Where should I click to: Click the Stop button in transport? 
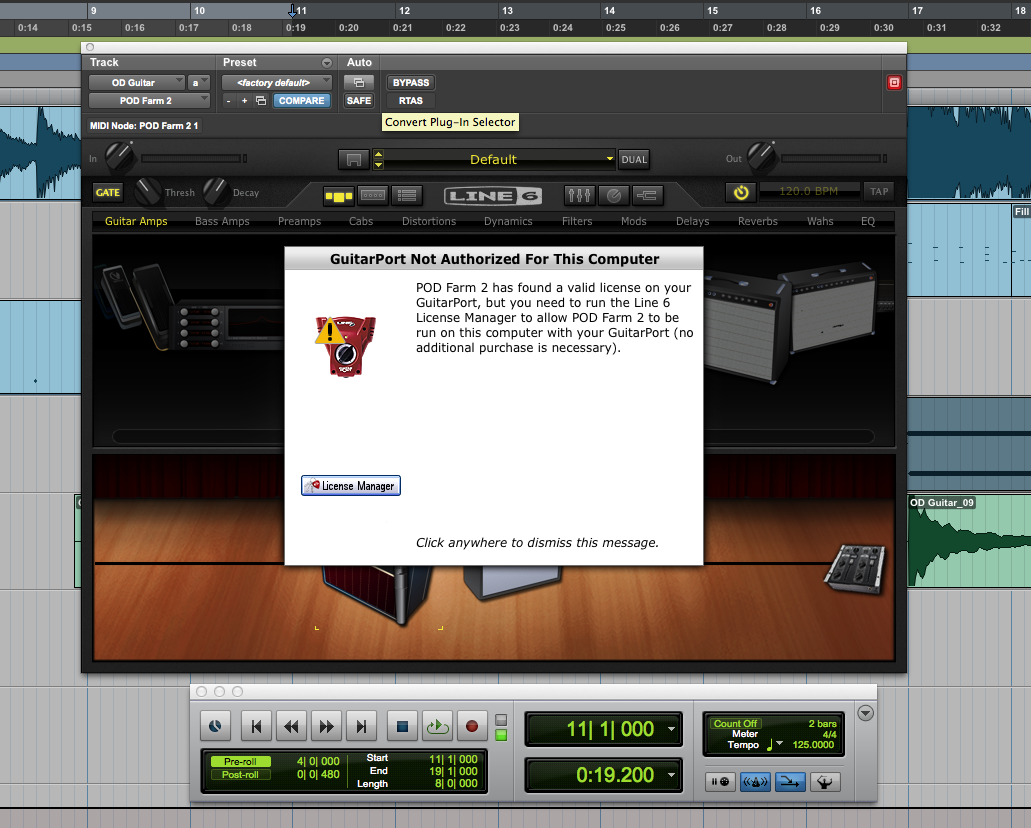(402, 727)
